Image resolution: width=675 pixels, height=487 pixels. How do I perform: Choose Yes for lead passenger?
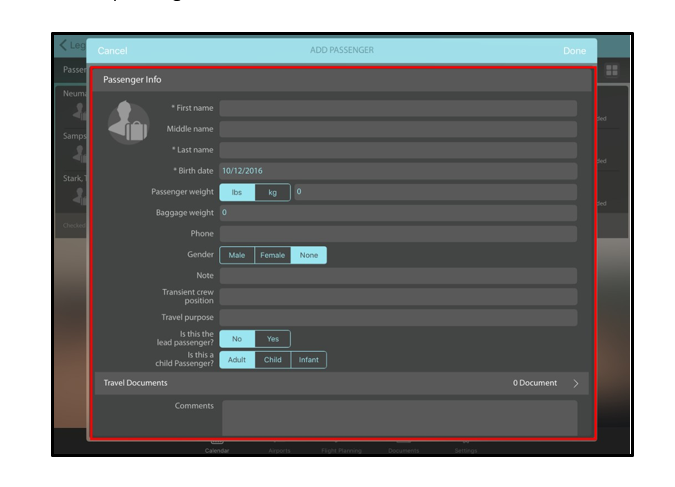pyautogui.click(x=272, y=339)
